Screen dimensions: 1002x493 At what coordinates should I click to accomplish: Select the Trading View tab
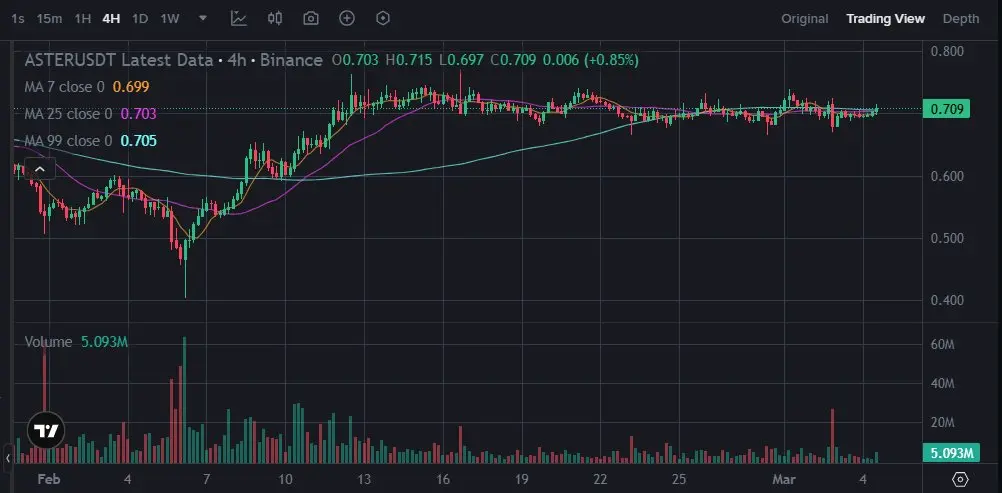click(x=885, y=19)
